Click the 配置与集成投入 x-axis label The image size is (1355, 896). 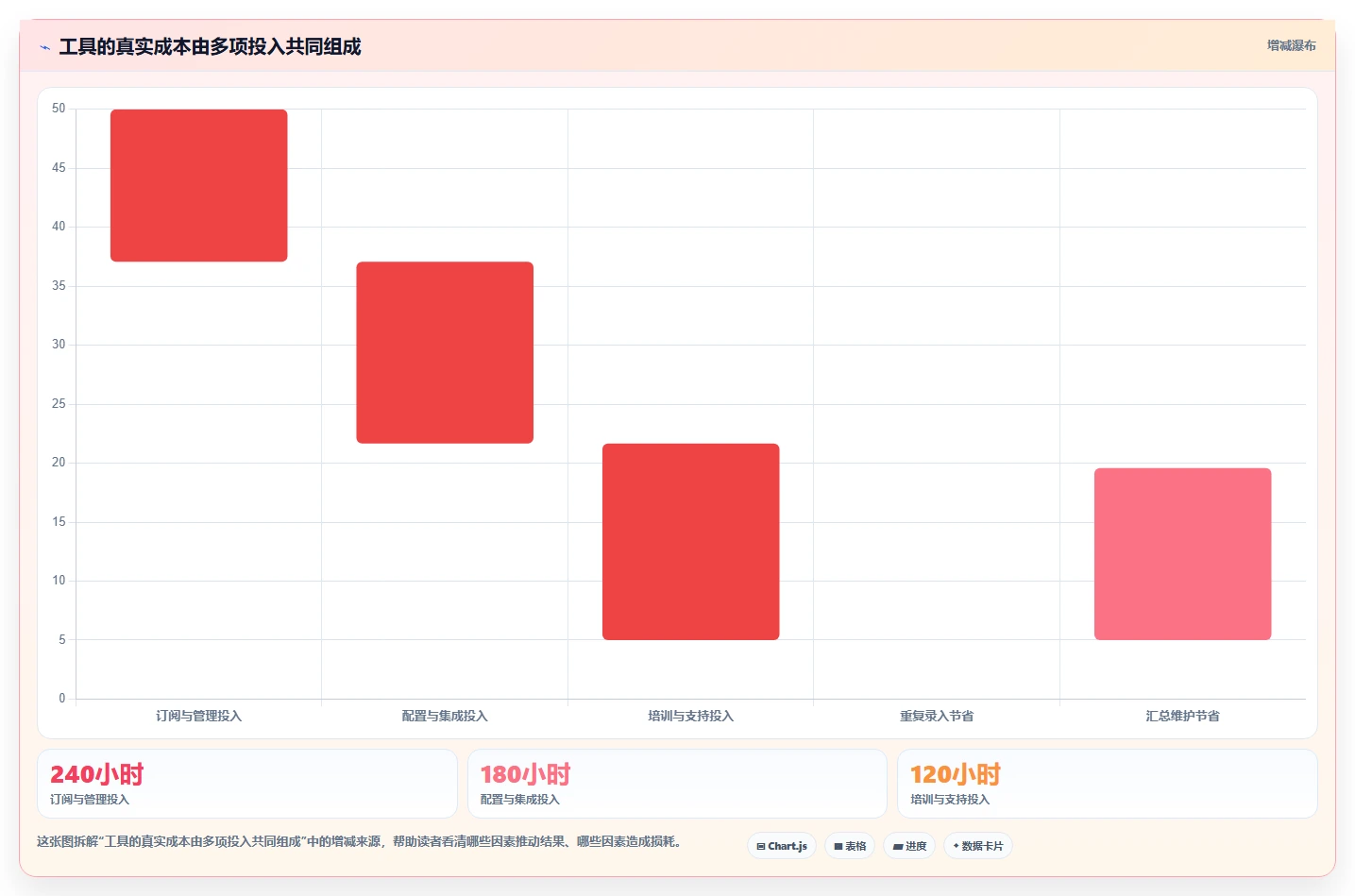pyautogui.click(x=445, y=716)
